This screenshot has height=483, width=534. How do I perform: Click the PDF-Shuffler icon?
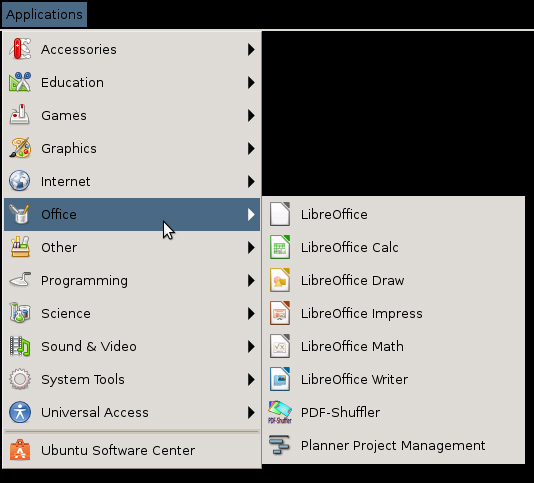point(280,412)
